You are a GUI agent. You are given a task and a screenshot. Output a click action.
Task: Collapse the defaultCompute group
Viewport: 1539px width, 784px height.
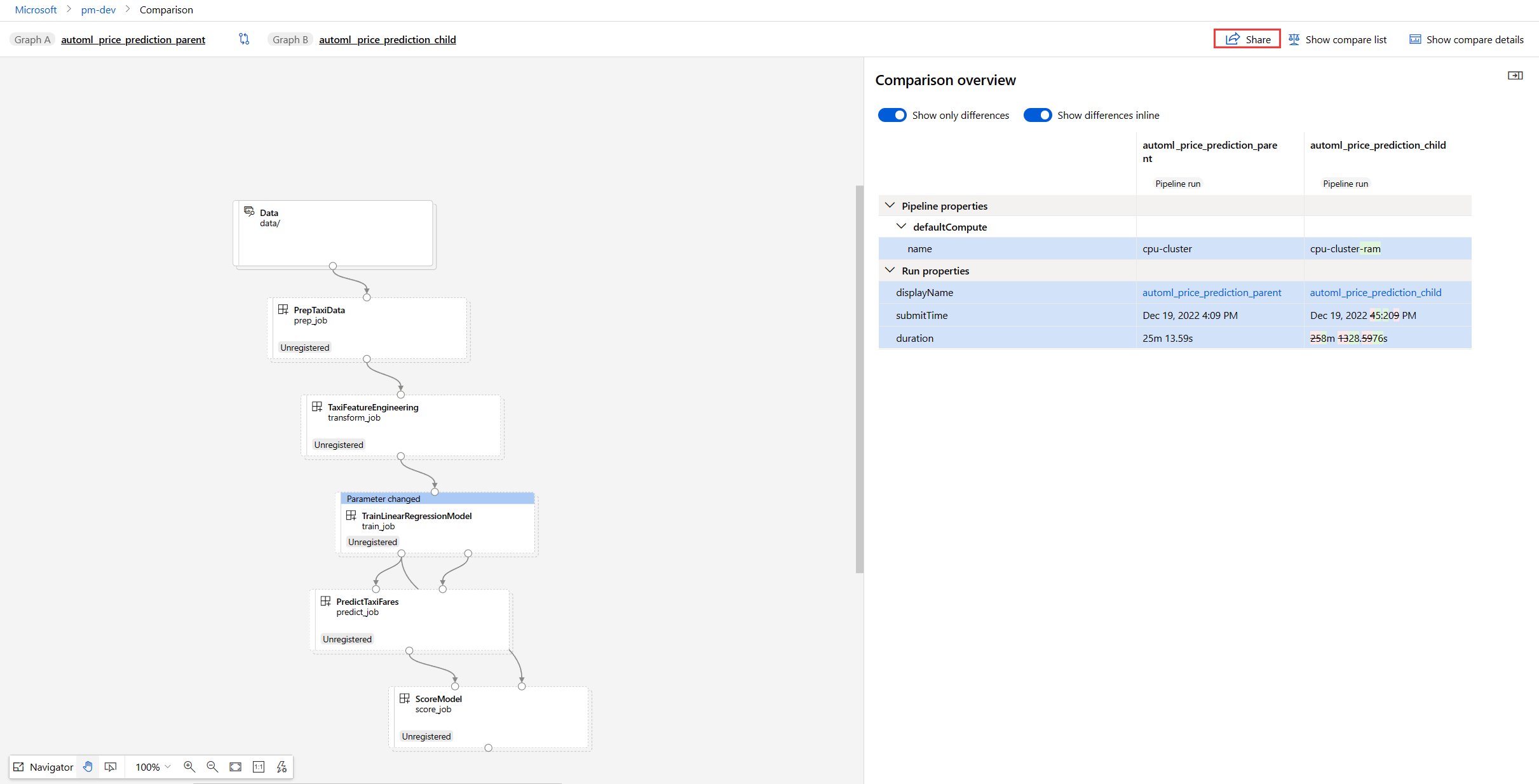click(901, 227)
